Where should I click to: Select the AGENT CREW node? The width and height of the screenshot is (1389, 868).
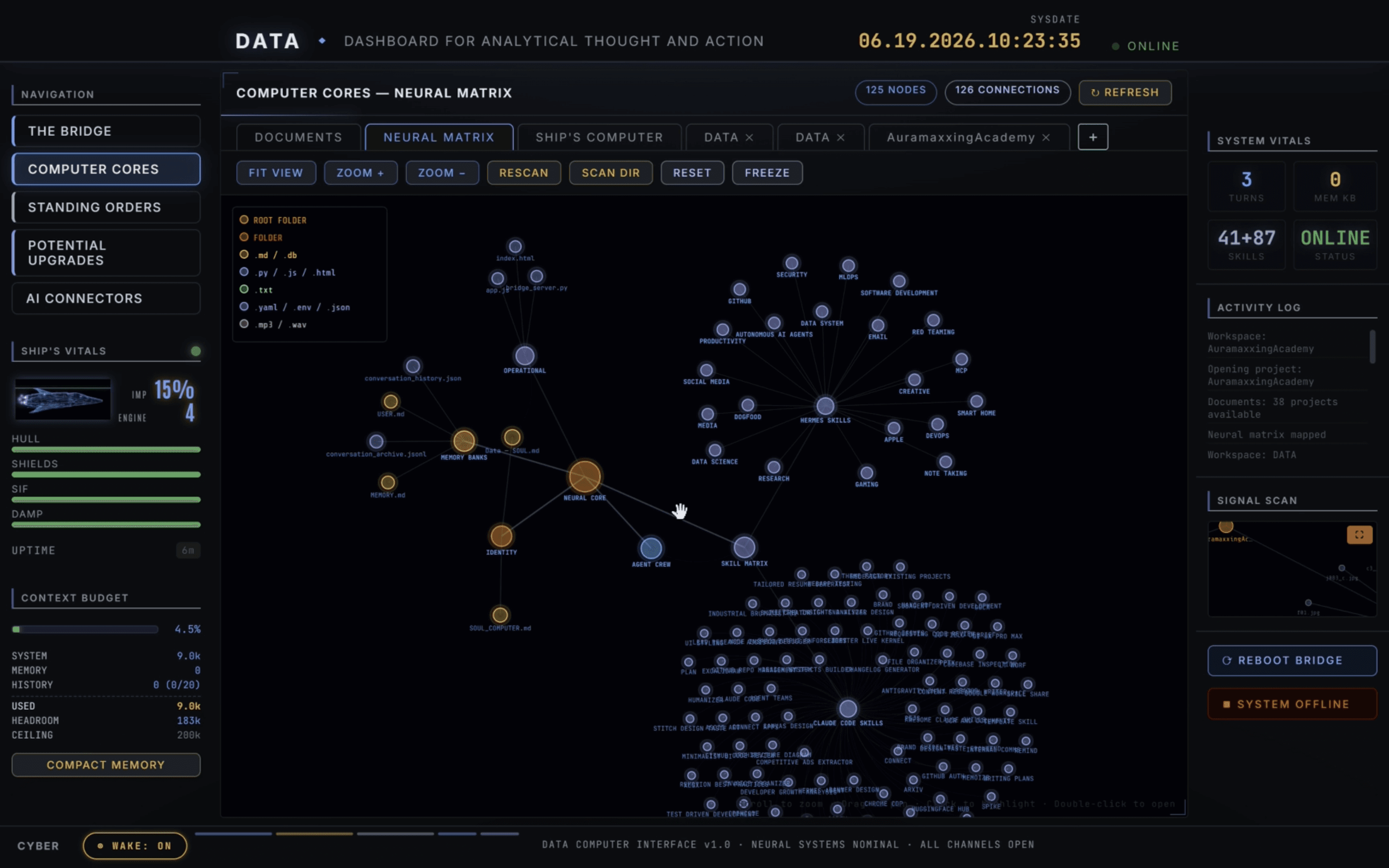tap(651, 548)
